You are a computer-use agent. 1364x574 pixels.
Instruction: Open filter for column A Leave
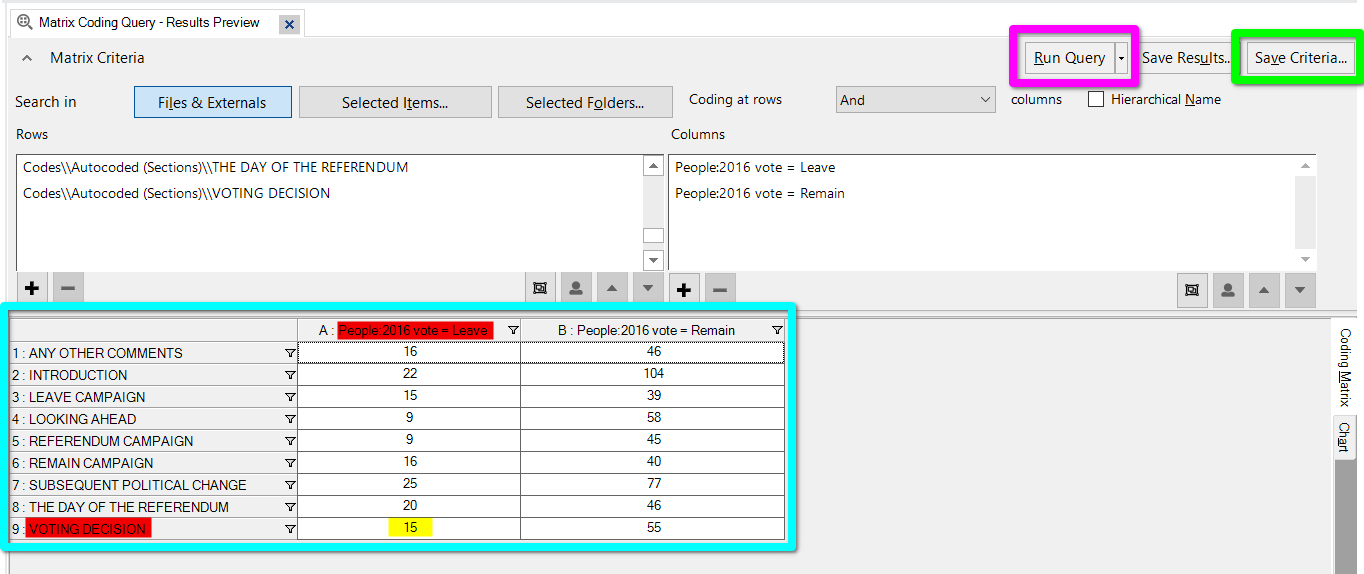coord(513,330)
